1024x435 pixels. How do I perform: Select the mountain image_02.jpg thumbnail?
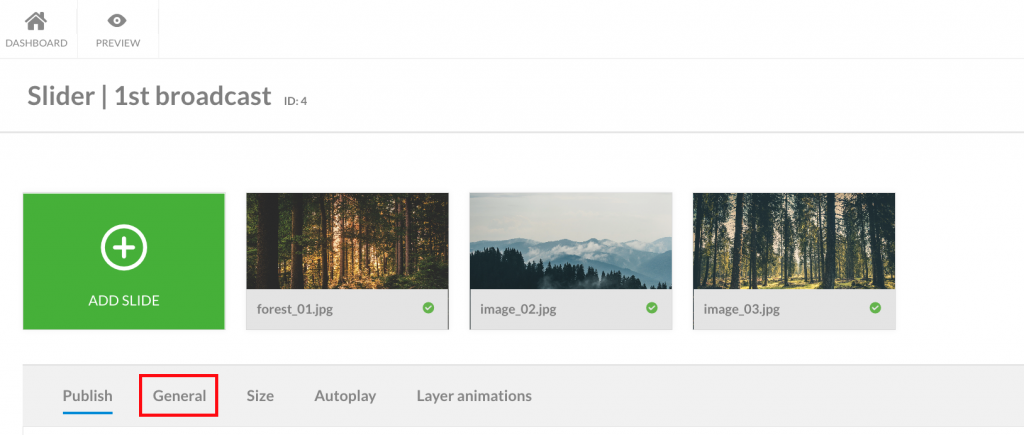(x=571, y=241)
